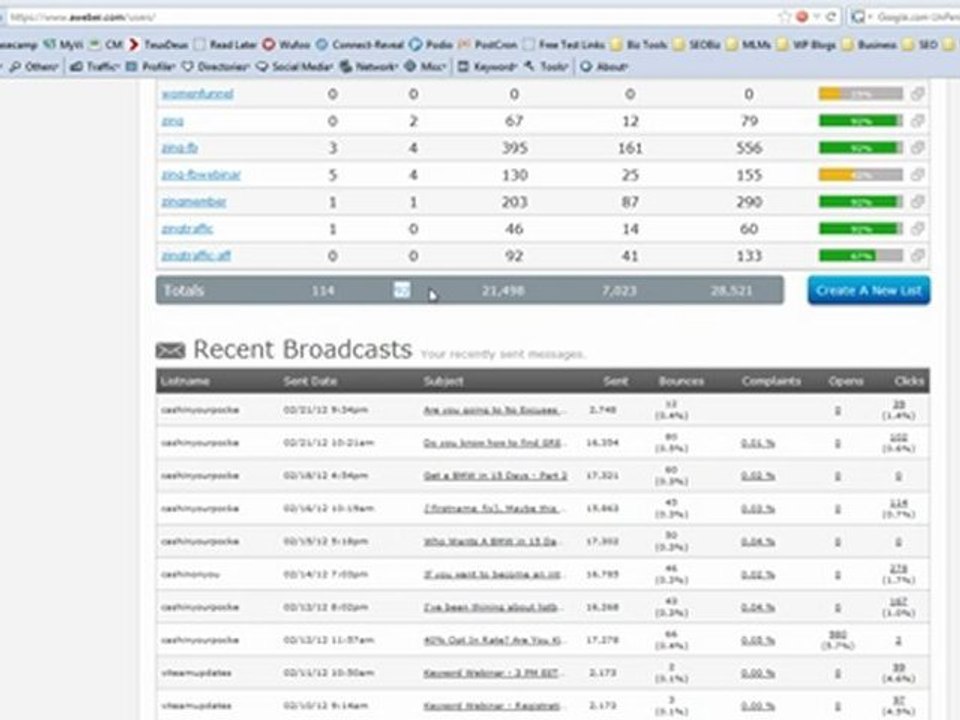960x720 pixels.
Task: Click the orange progress bar for zing-fbwebinar
Action: (860, 174)
